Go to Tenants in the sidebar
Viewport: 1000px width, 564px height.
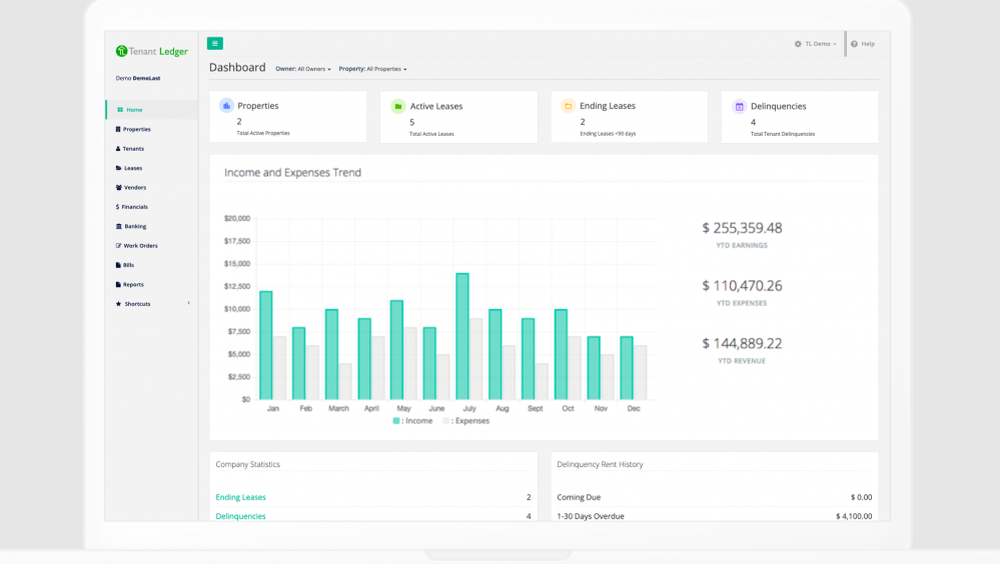coord(133,149)
